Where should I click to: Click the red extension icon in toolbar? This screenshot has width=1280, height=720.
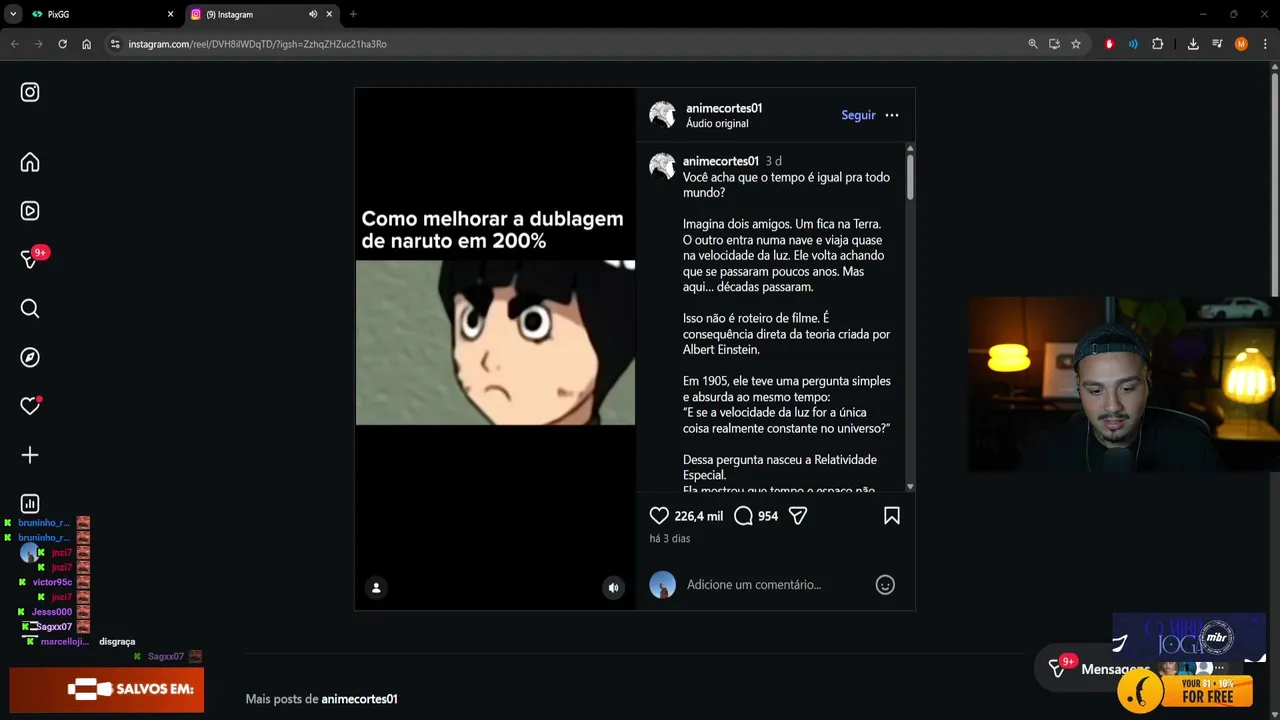coord(1109,44)
